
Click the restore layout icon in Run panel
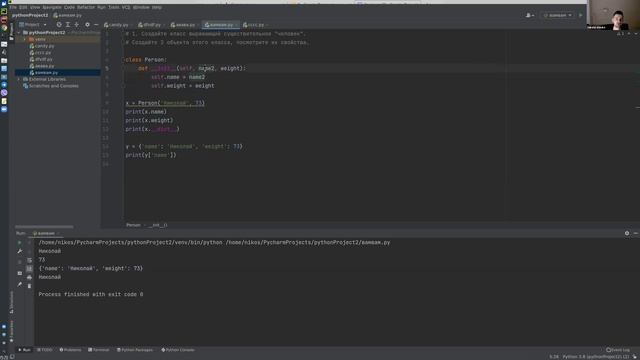(20, 273)
